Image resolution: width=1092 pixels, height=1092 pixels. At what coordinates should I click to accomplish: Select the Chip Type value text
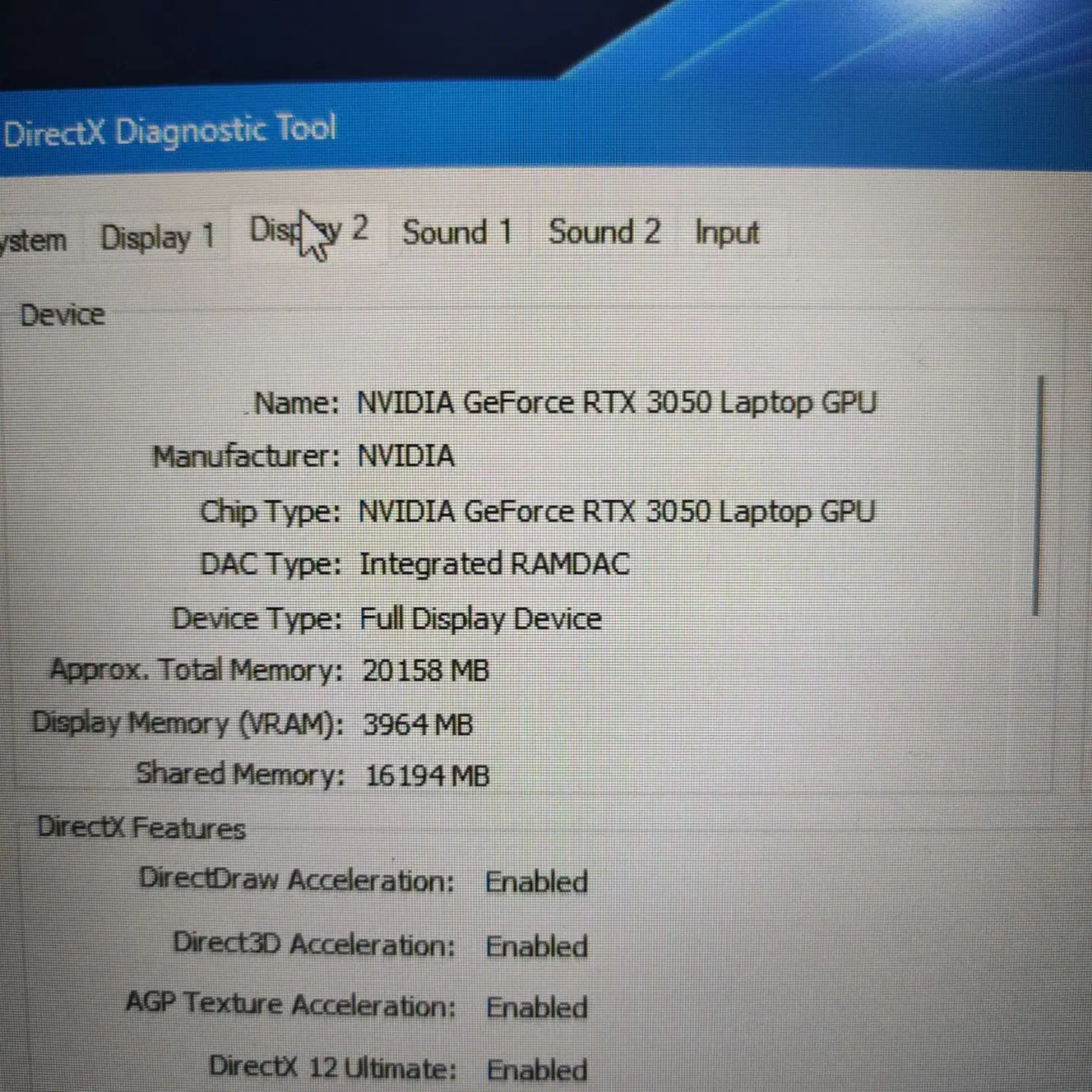coord(616,512)
